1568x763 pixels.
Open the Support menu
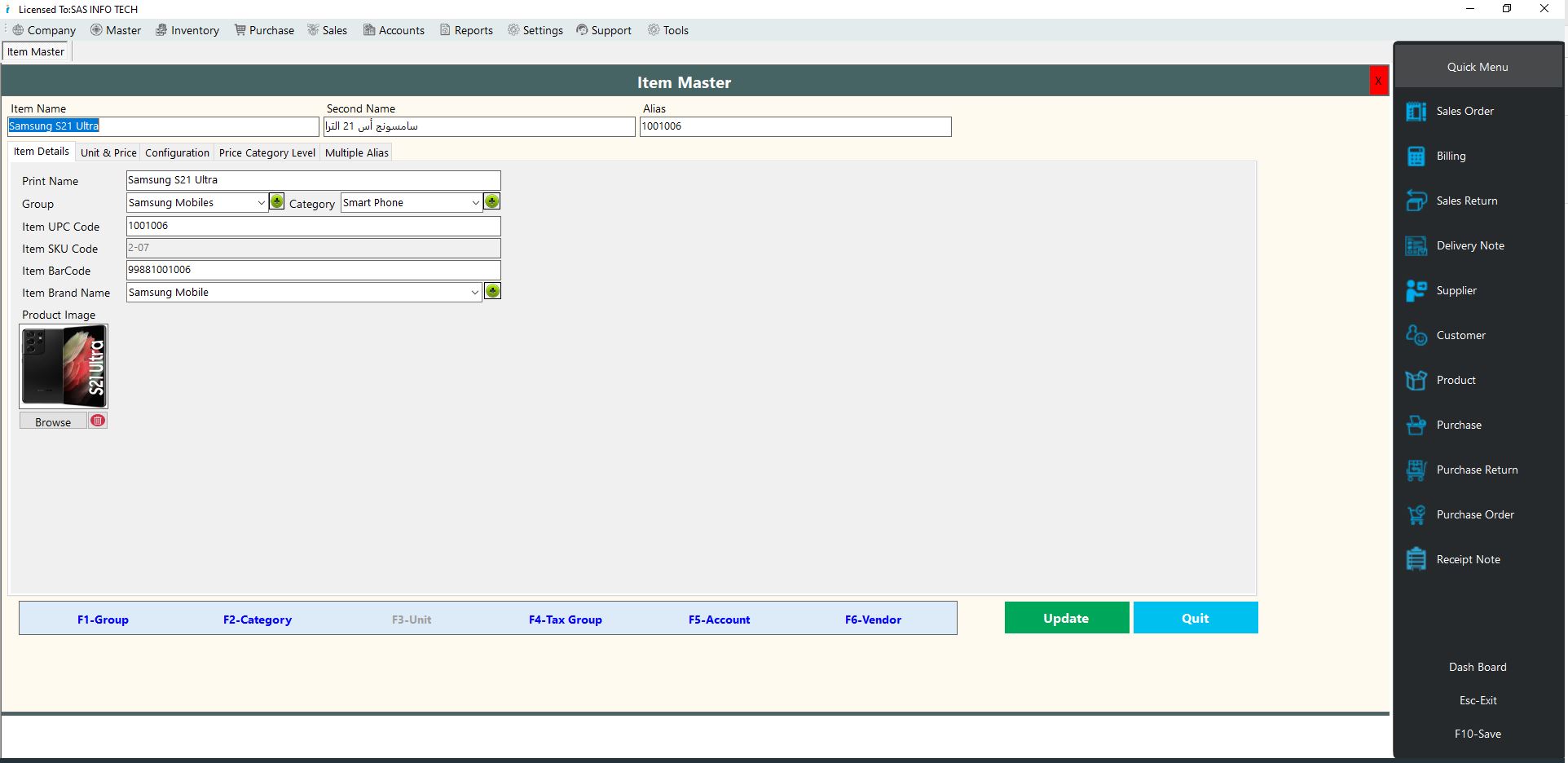[604, 30]
